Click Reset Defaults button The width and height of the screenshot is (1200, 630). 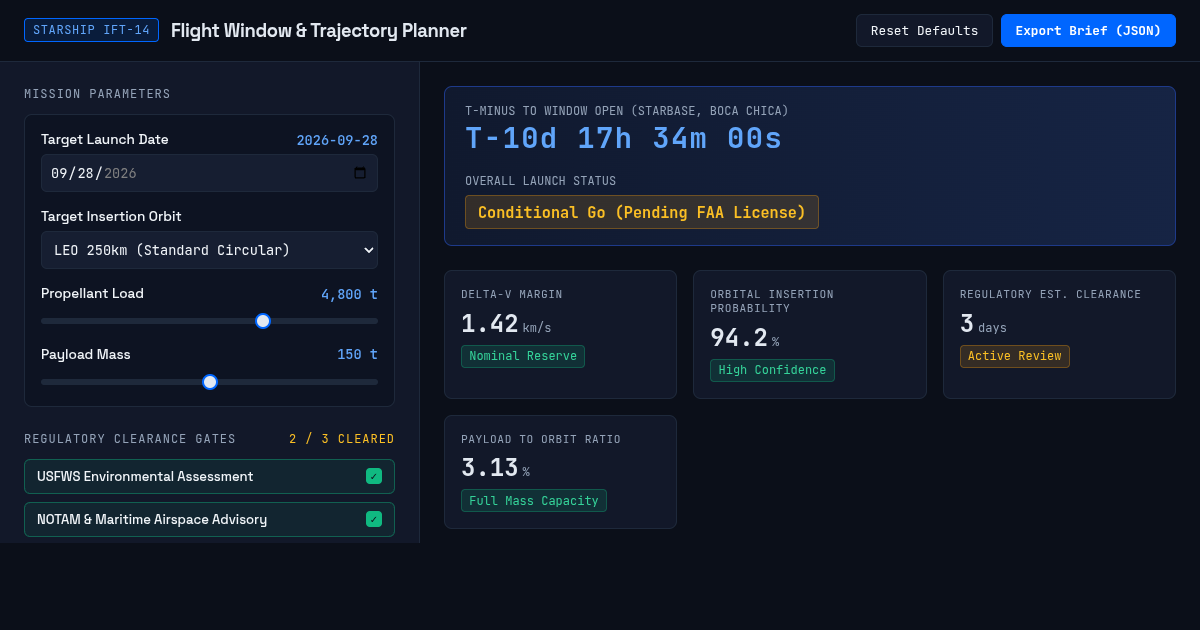[924, 31]
